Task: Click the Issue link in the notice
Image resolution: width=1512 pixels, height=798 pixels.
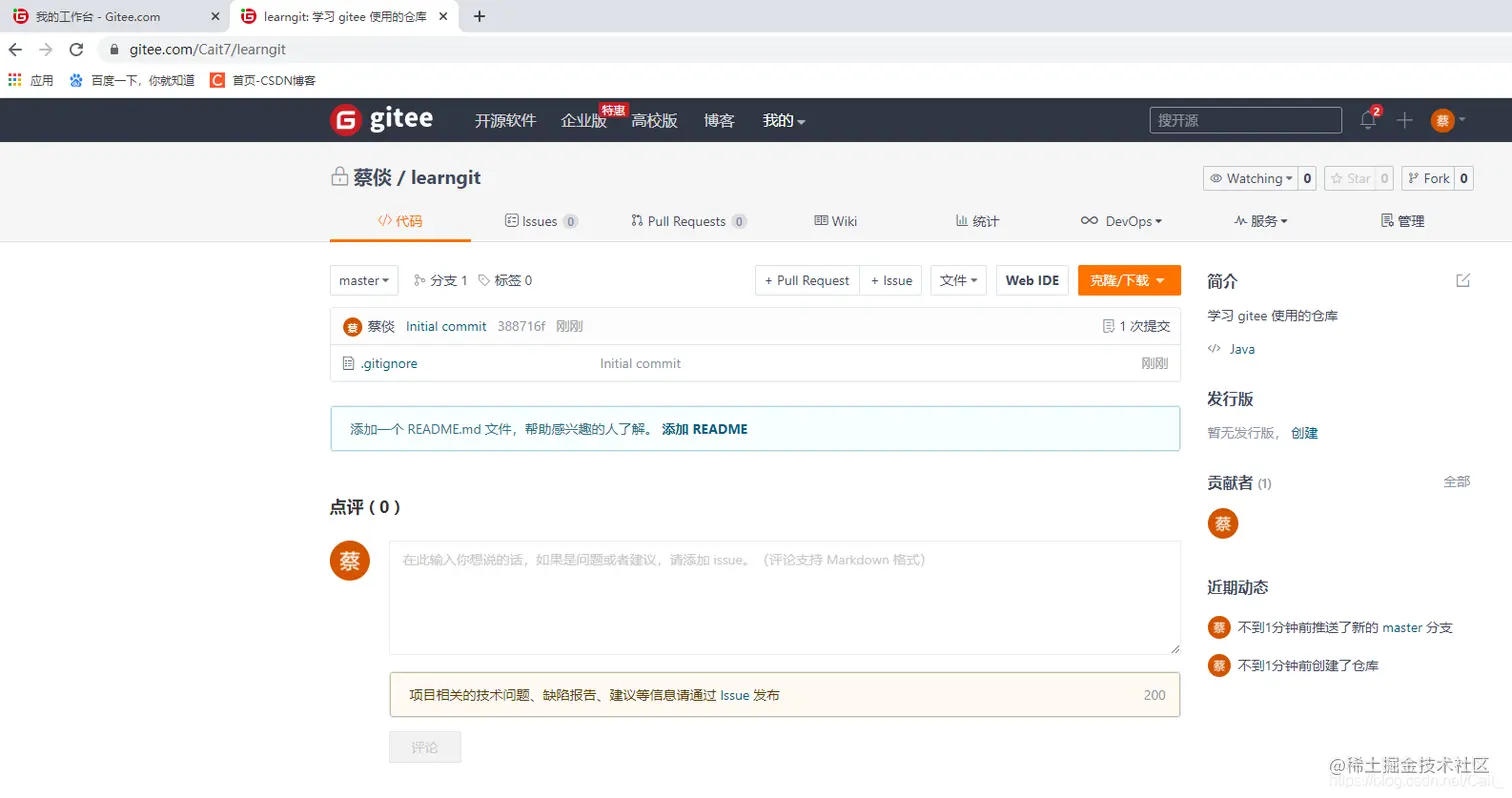Action: [734, 695]
